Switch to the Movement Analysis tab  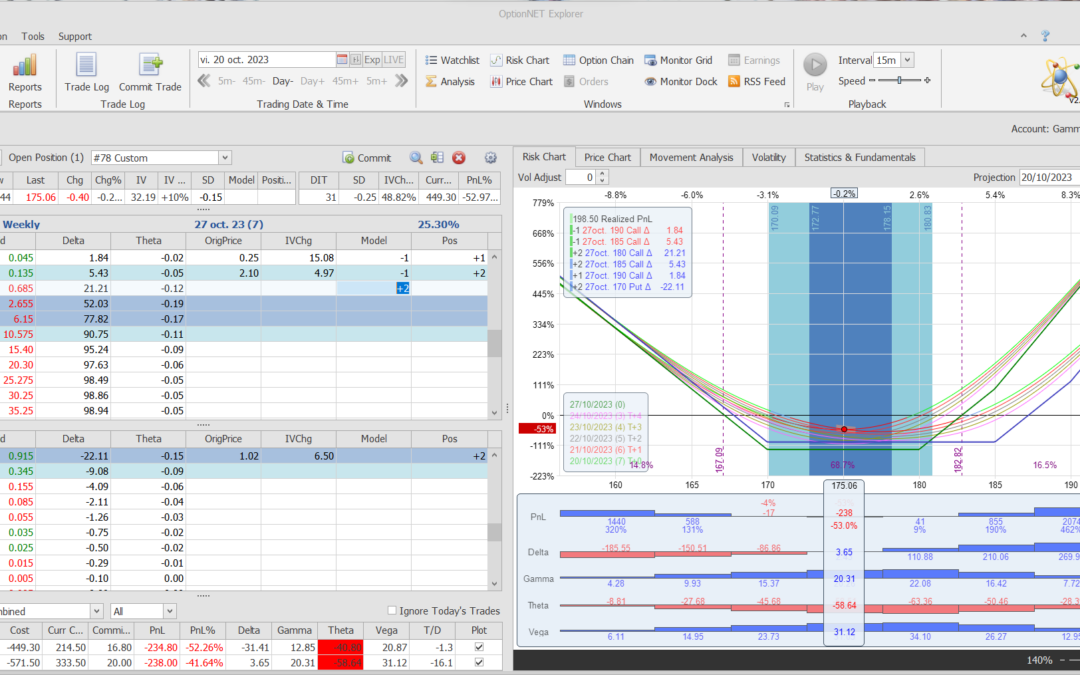691,157
